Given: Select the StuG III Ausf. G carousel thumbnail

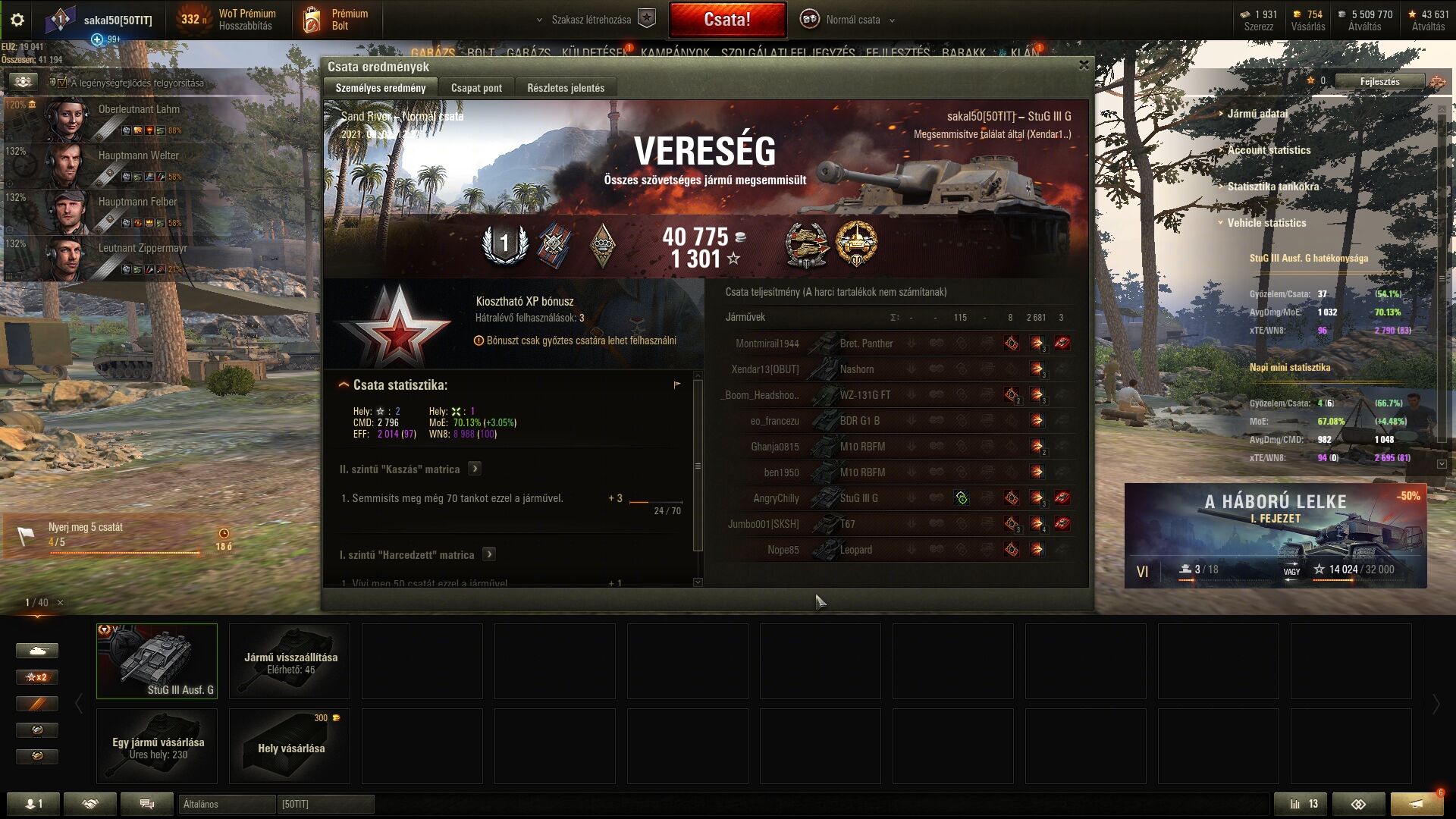Looking at the screenshot, I should tap(157, 661).
